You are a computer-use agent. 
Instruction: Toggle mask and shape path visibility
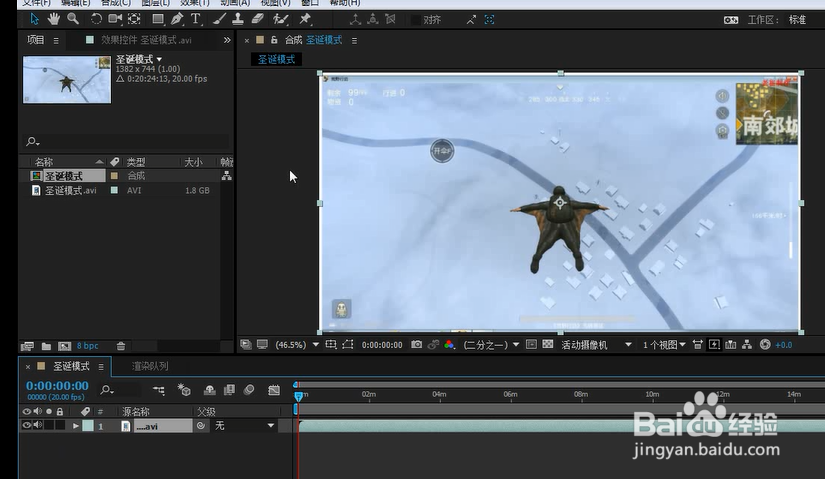click(x=348, y=344)
